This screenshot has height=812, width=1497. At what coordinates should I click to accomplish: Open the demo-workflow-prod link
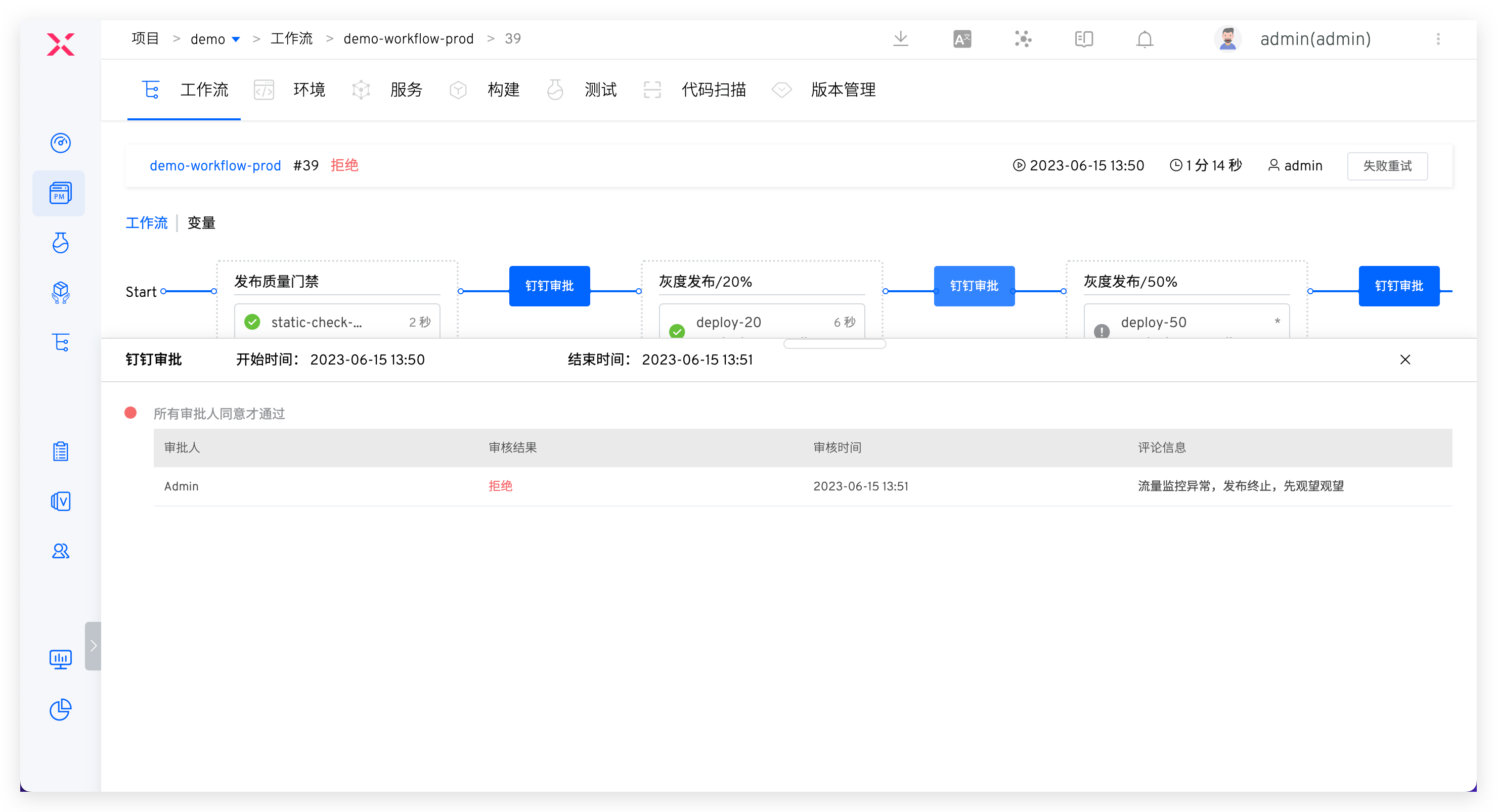click(x=215, y=166)
